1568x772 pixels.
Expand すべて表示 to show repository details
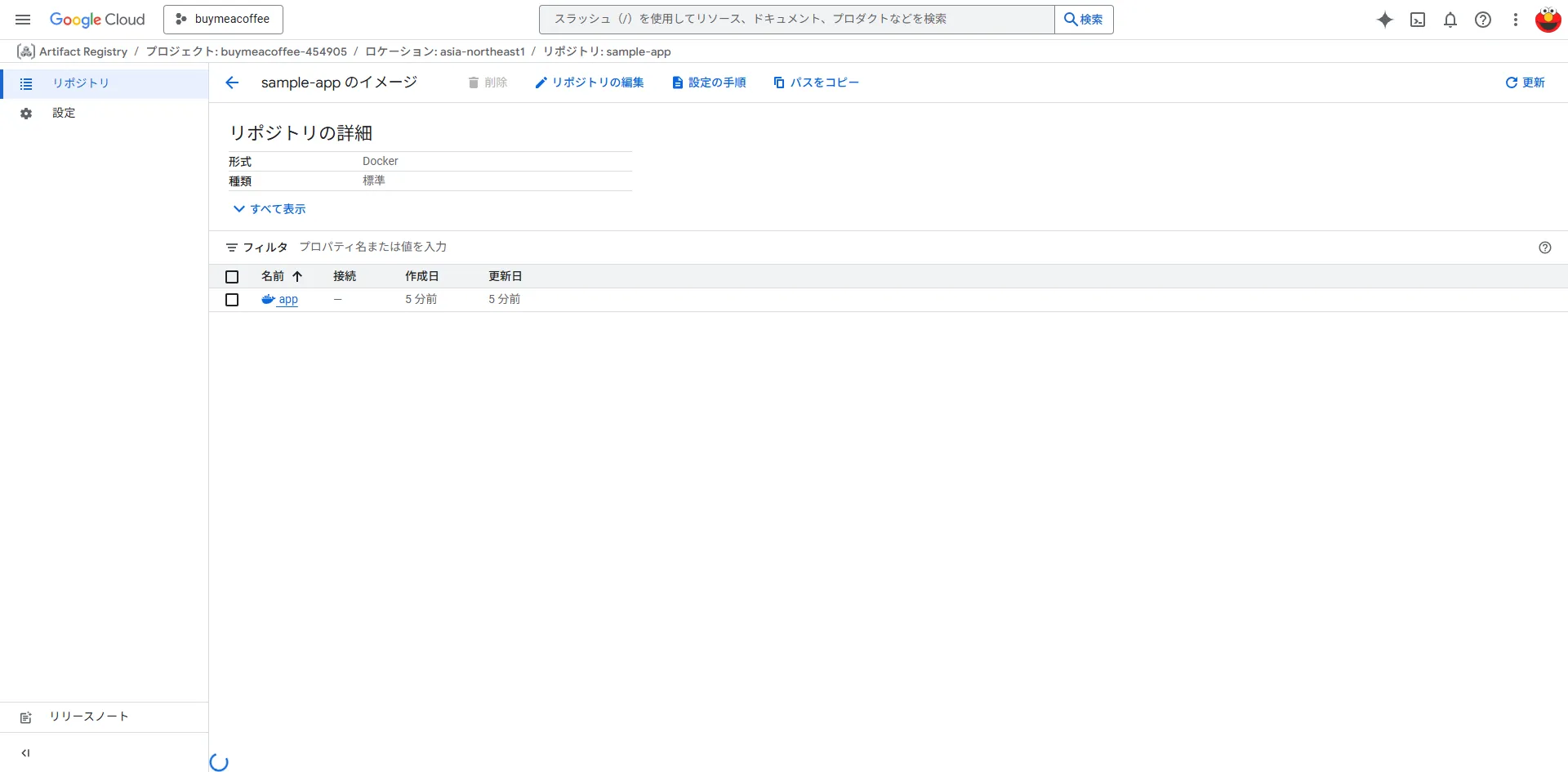268,209
